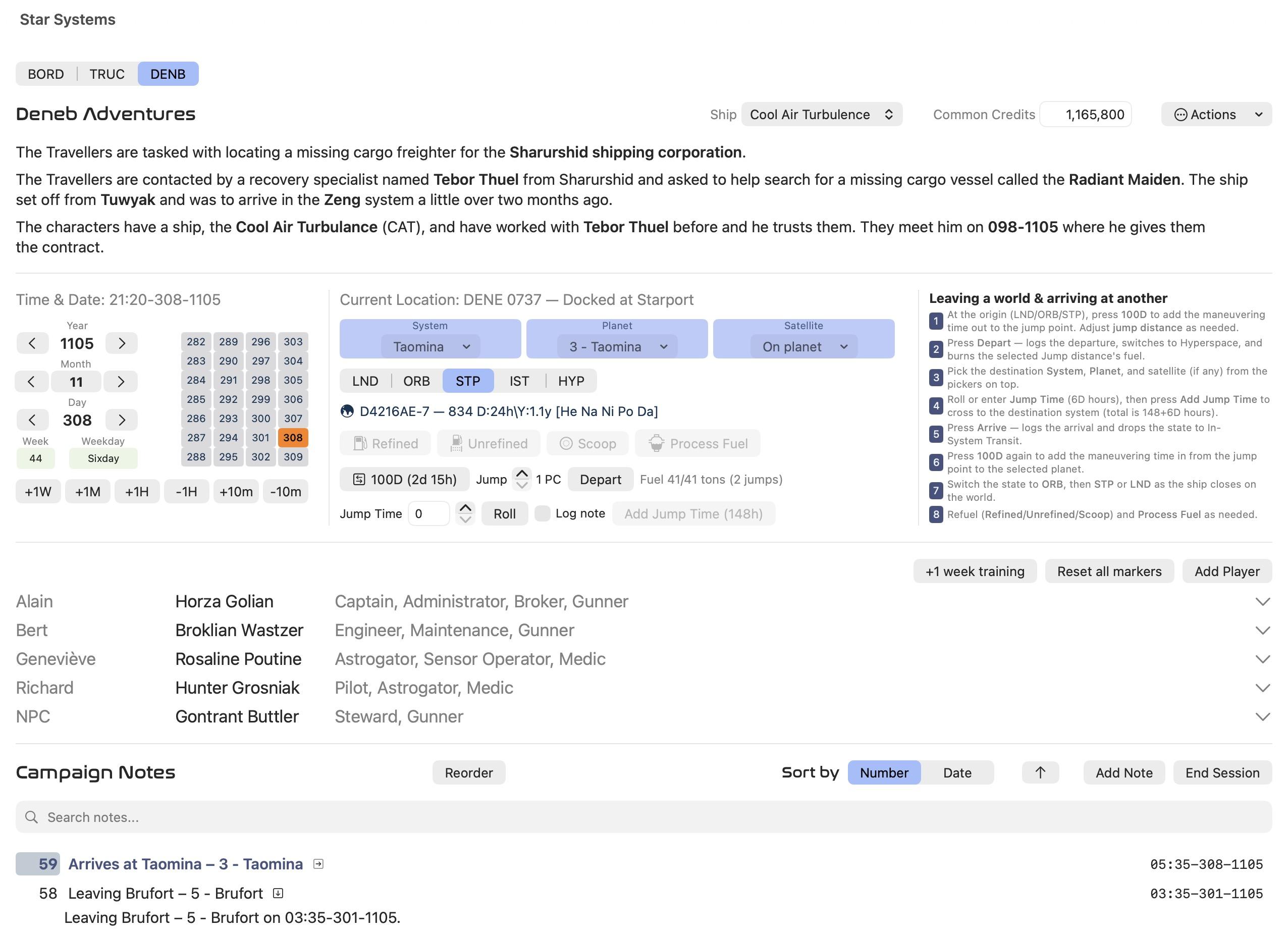The height and width of the screenshot is (933, 1288).
Task: Select the BORD campaign tab
Action: coord(46,74)
